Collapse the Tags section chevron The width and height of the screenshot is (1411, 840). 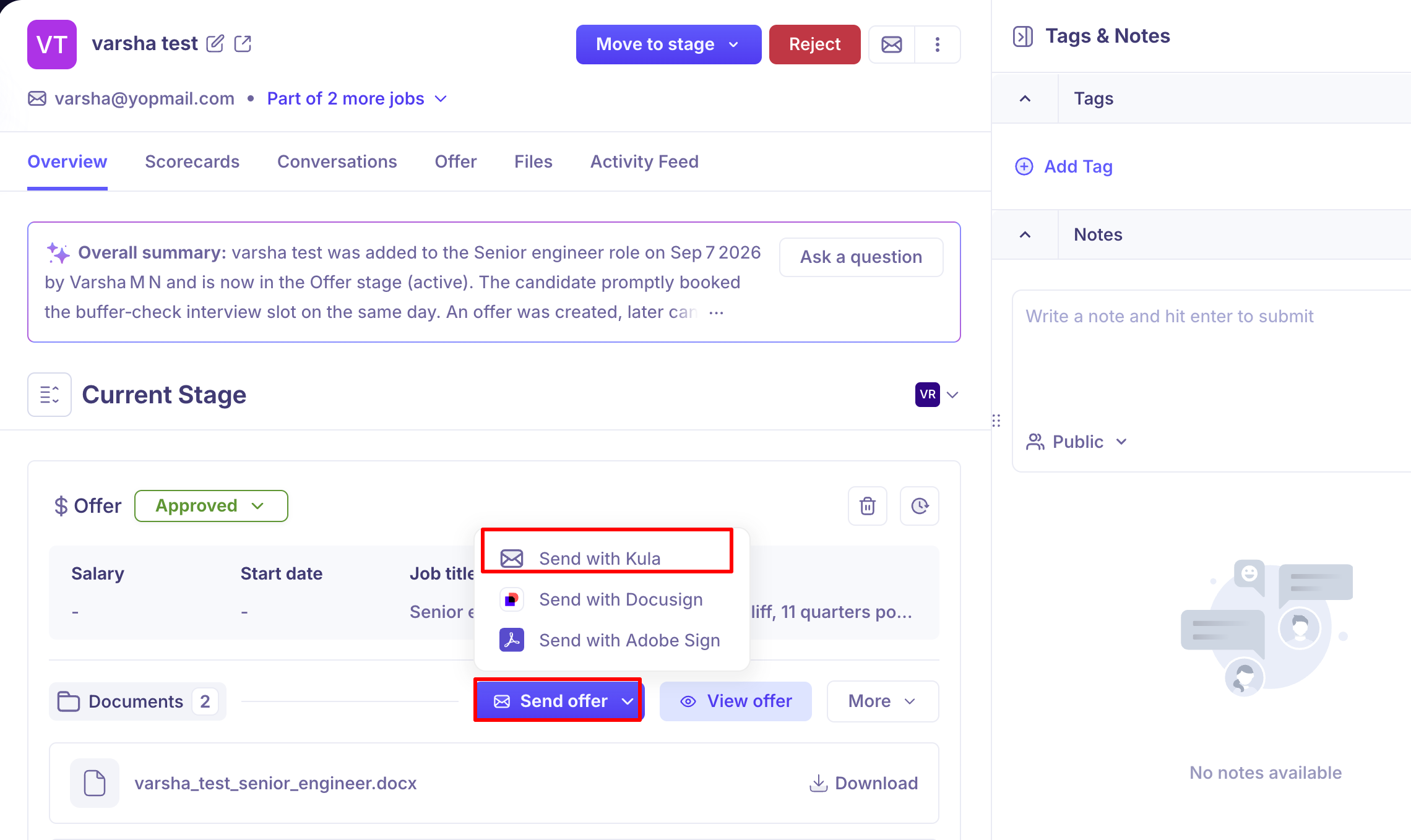1025,98
